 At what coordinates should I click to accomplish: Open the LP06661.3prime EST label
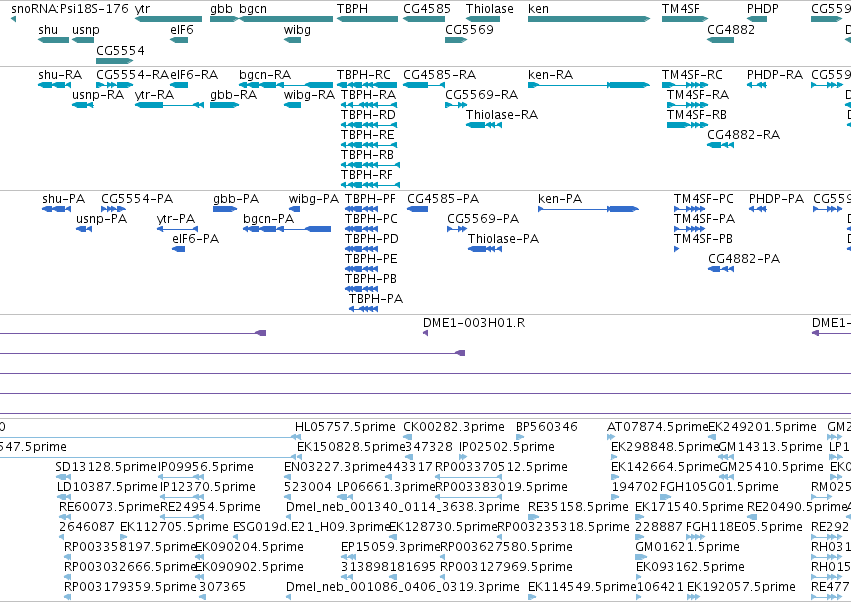point(386,487)
